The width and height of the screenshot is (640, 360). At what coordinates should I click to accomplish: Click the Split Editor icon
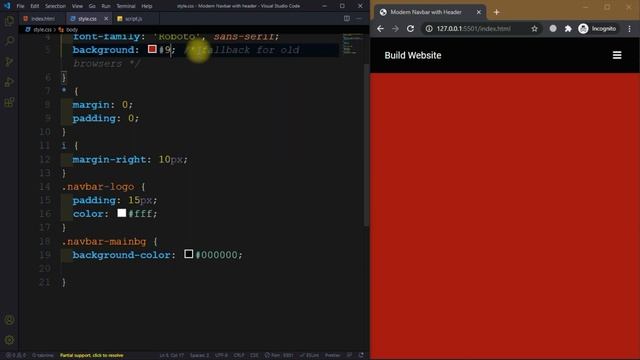(x=347, y=18)
